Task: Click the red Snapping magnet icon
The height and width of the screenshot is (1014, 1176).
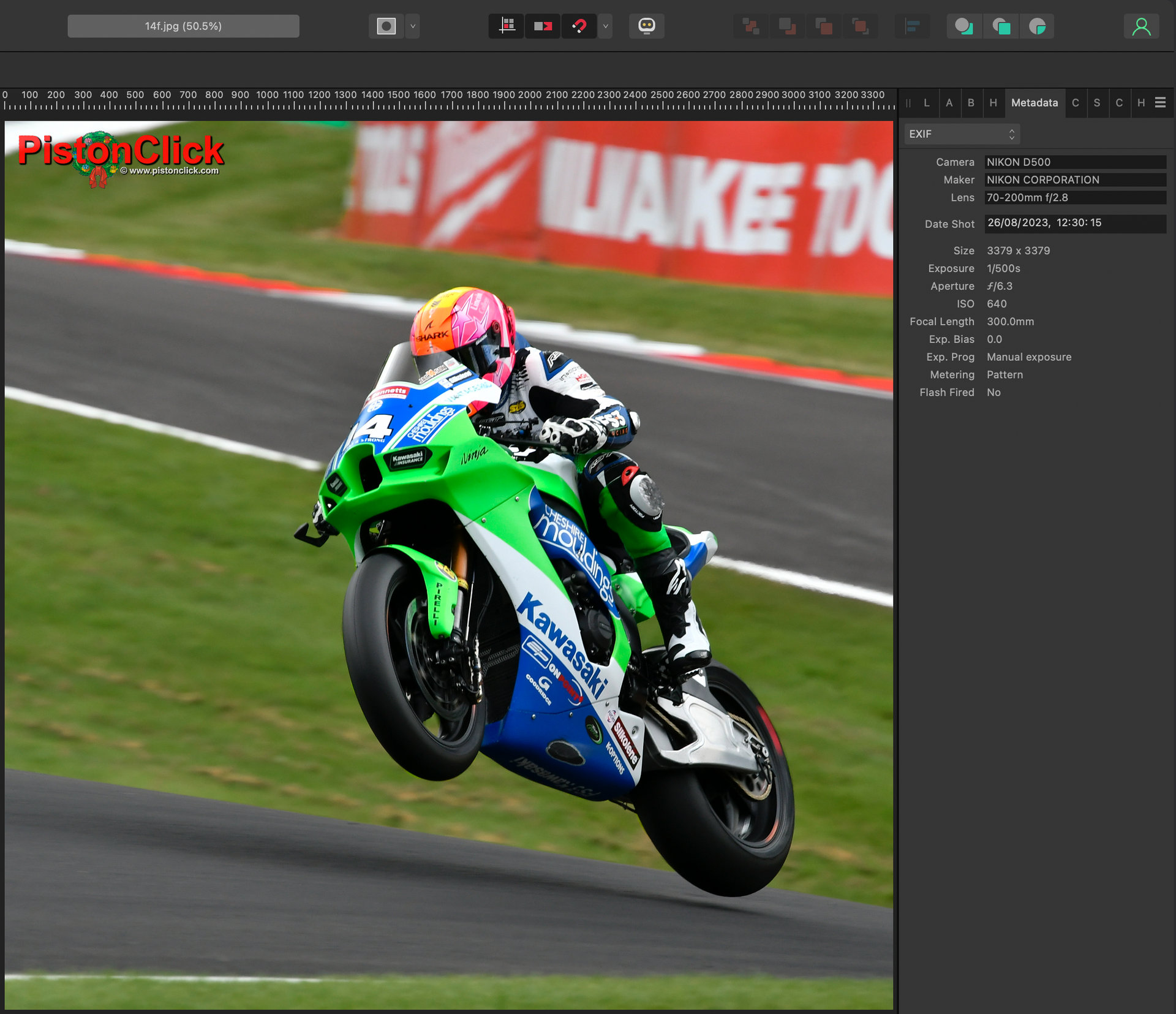Action: 579,26
